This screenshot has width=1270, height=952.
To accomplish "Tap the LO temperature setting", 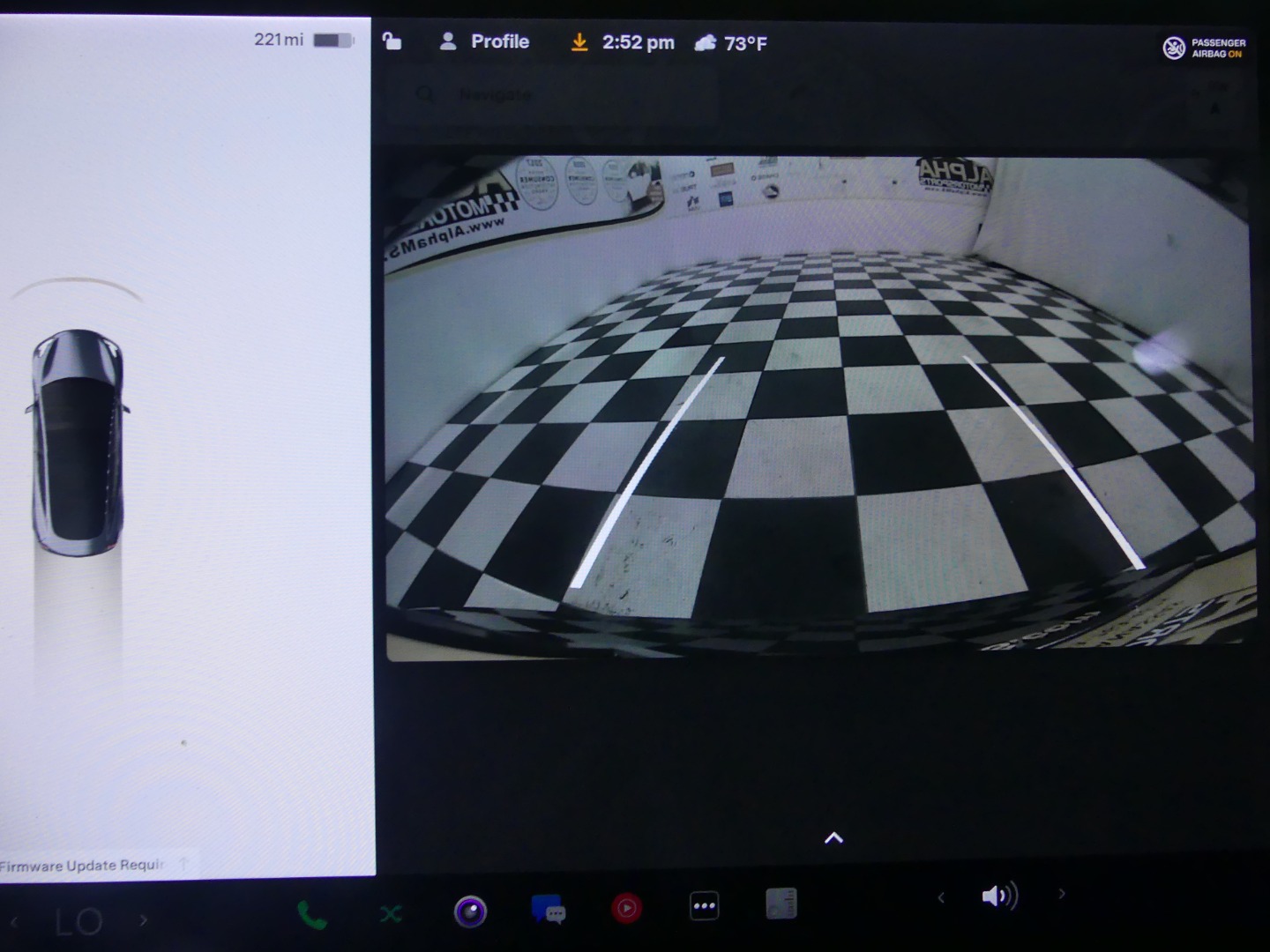I will 78,922.
